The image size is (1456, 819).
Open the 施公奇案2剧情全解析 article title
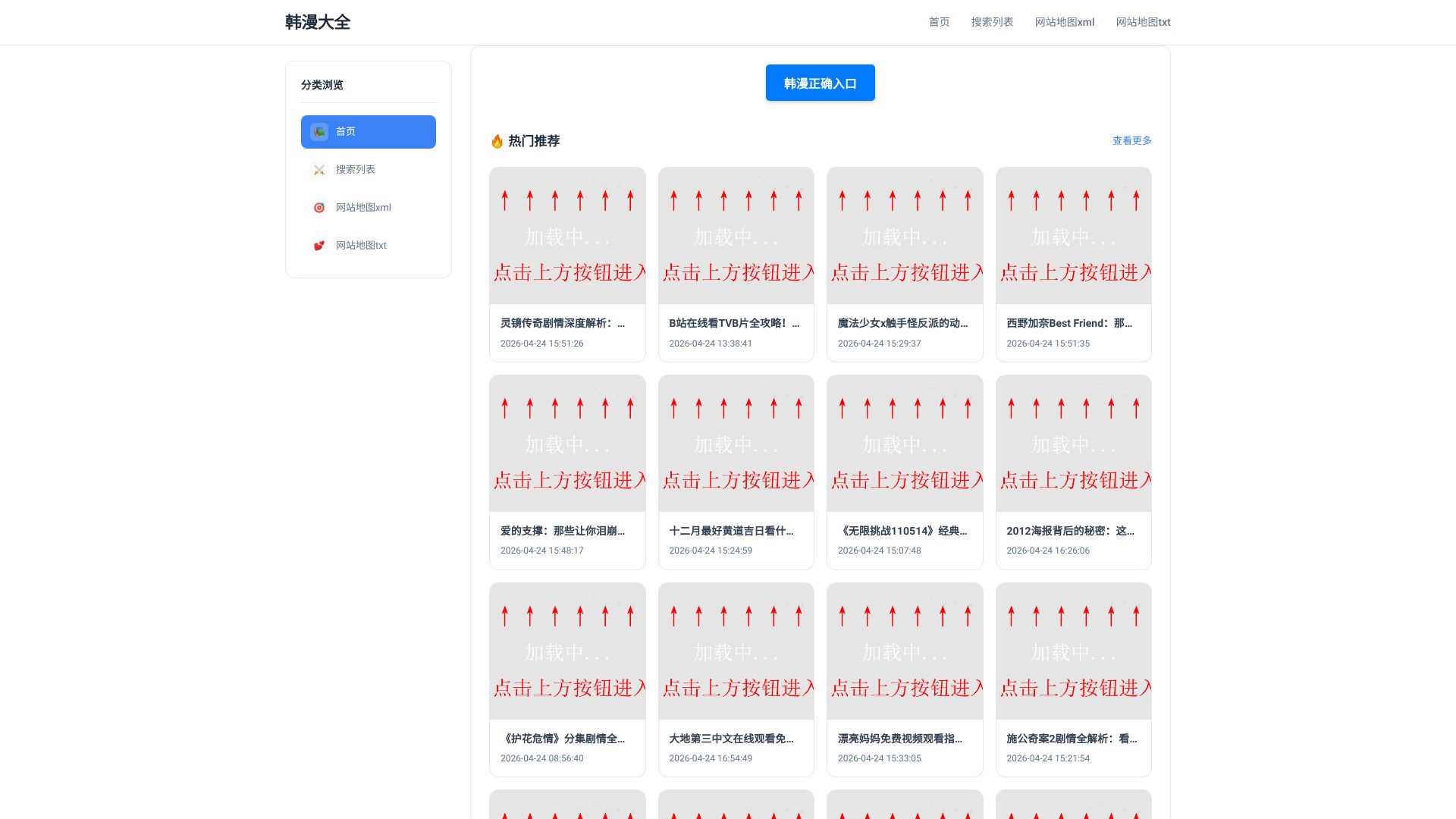tap(1072, 739)
